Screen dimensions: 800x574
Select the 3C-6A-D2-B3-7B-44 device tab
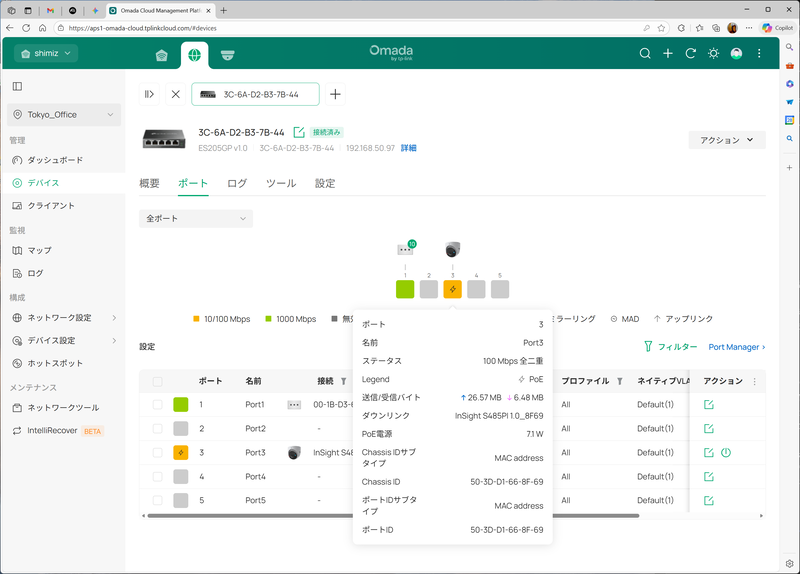(255, 94)
